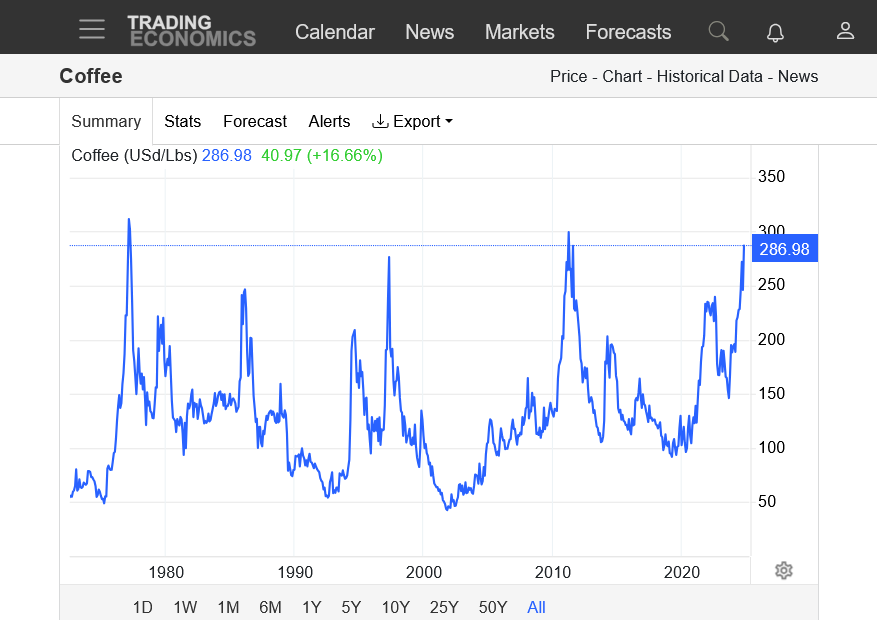This screenshot has height=620, width=877.
Task: Open the user account profile icon
Action: 845,31
